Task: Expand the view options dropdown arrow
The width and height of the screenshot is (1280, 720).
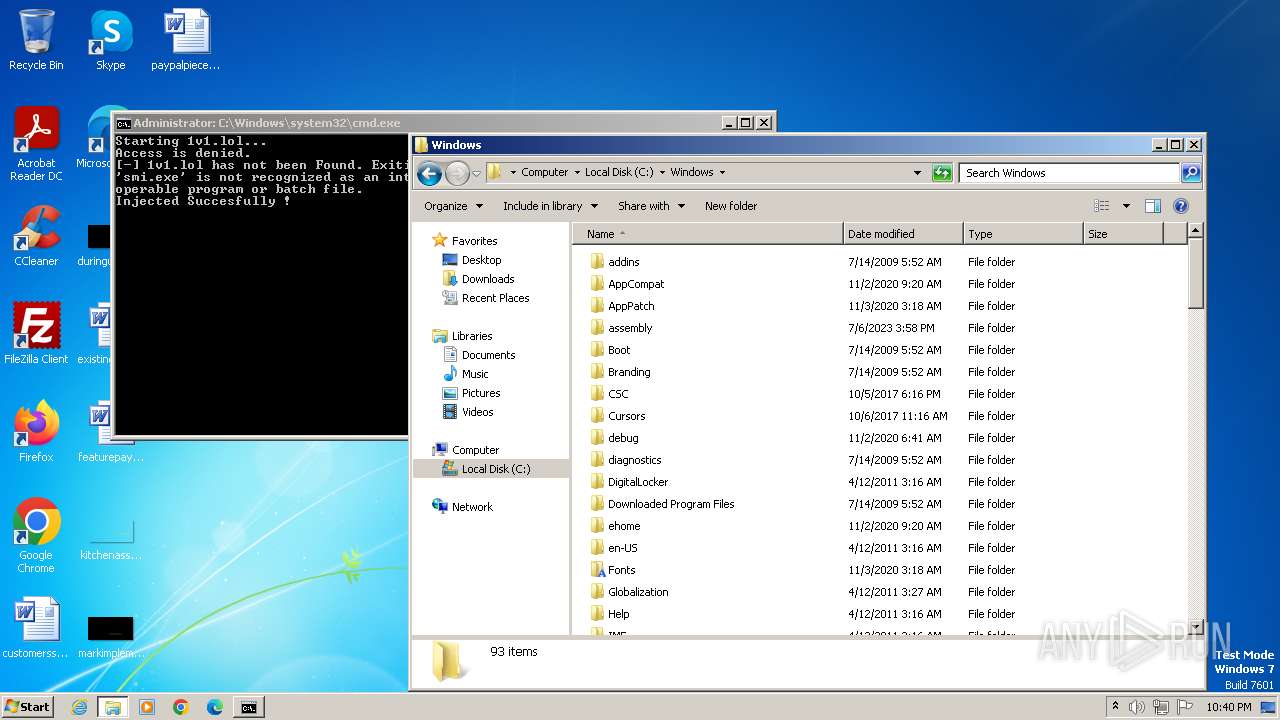Action: point(1126,206)
